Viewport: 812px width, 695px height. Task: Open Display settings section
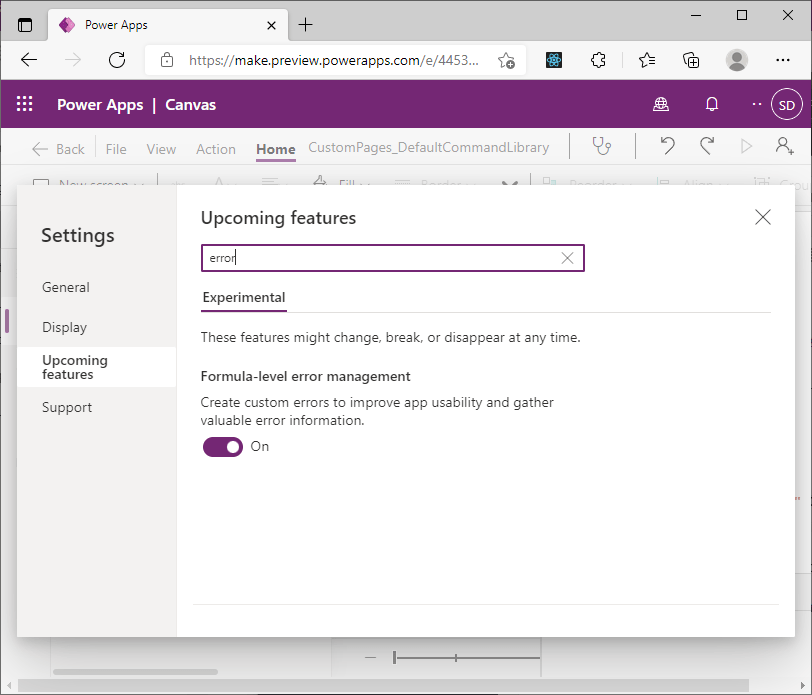(x=65, y=327)
